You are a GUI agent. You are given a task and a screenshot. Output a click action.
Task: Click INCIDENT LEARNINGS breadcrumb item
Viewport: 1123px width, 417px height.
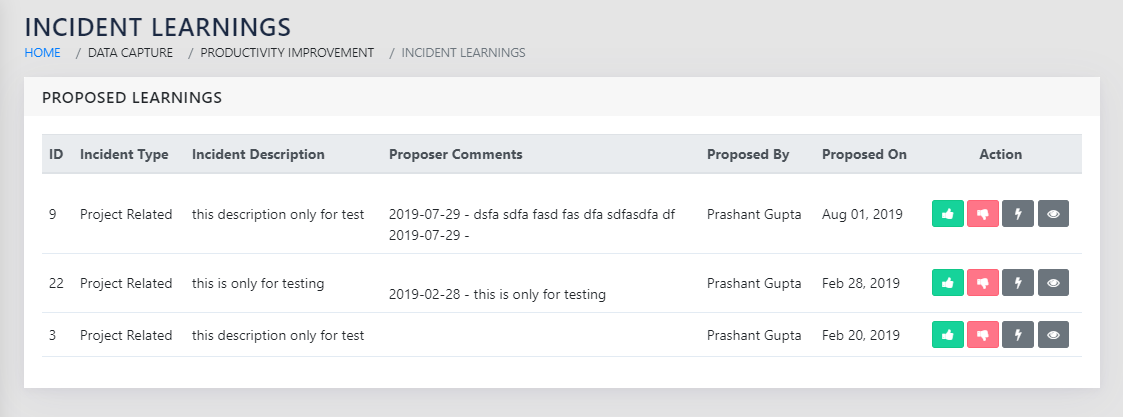pos(463,52)
